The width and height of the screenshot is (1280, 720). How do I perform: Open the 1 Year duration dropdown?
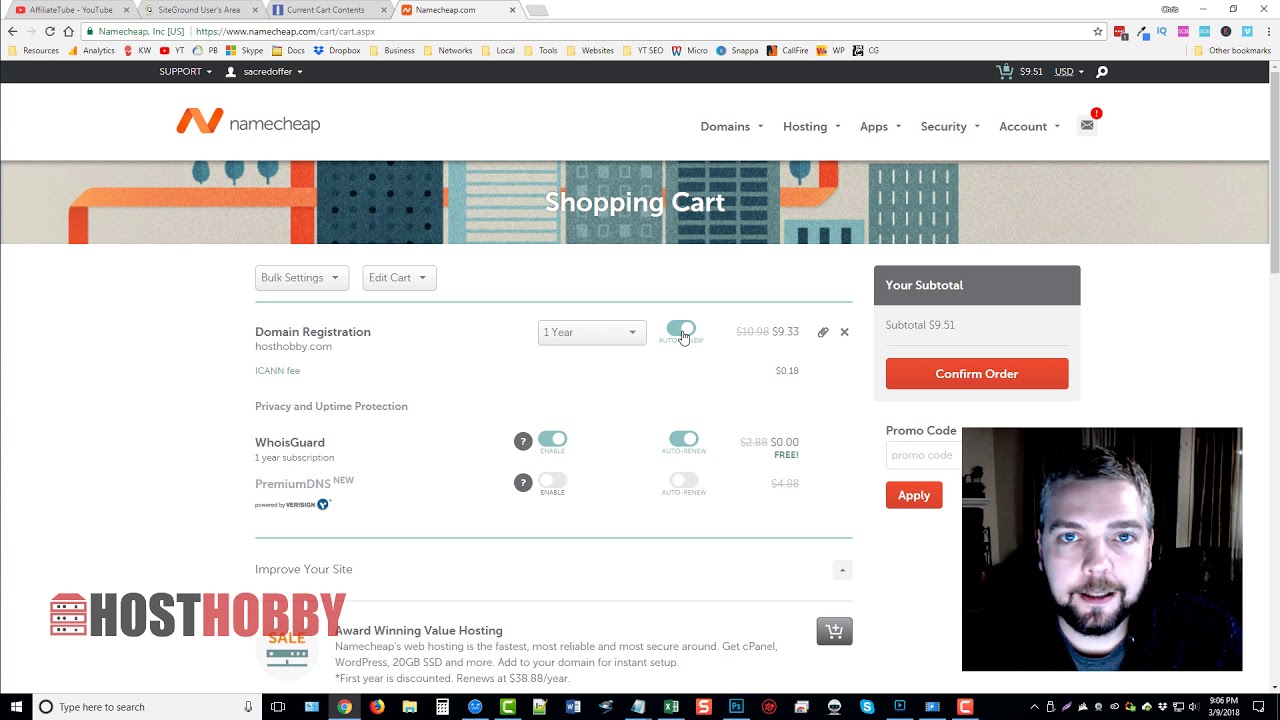[x=592, y=332]
